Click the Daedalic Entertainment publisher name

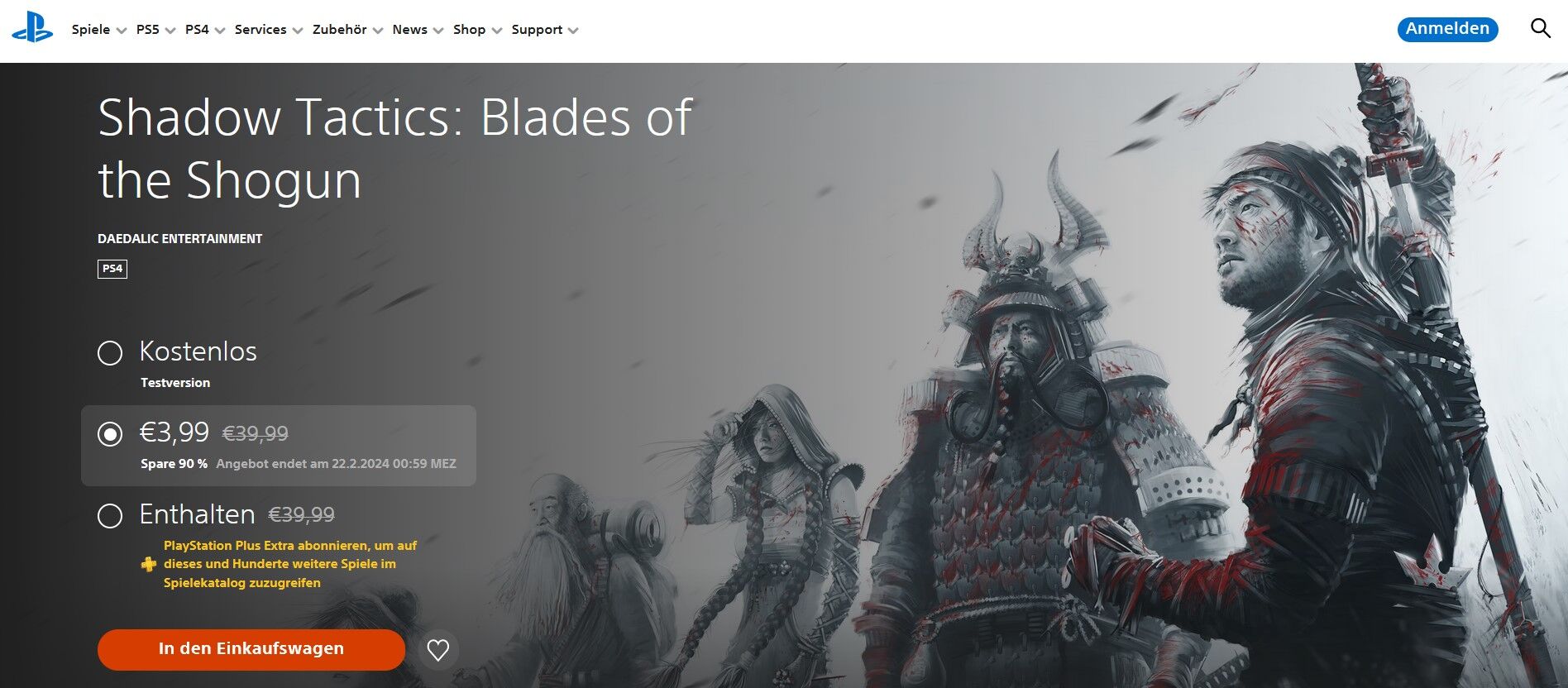coord(179,239)
